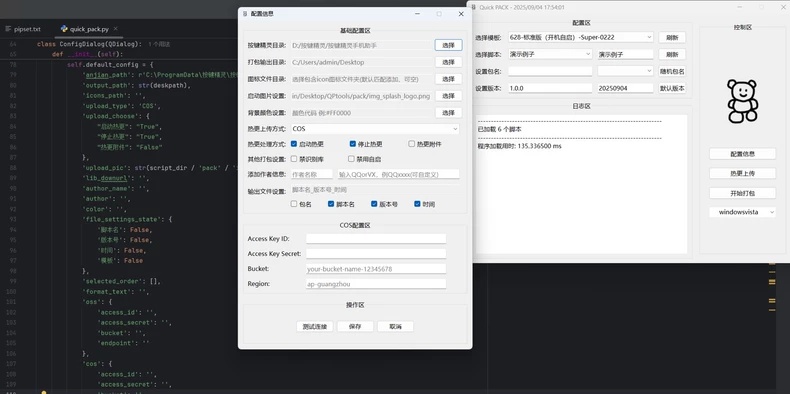Switch to the quick_pack.py editor tab
Image resolution: width=790 pixels, height=394 pixels.
tap(89, 29)
